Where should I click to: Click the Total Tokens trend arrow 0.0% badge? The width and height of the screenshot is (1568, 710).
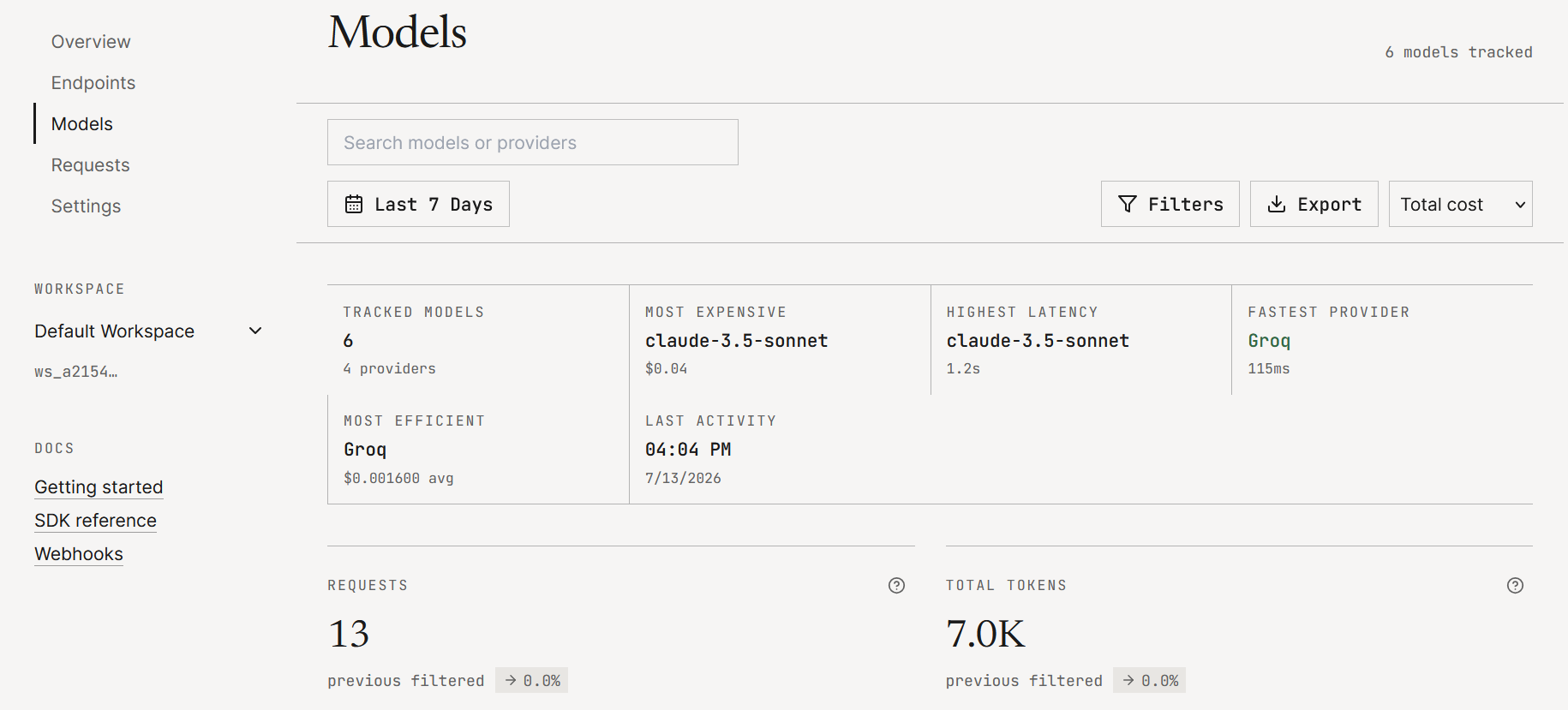[1149, 680]
